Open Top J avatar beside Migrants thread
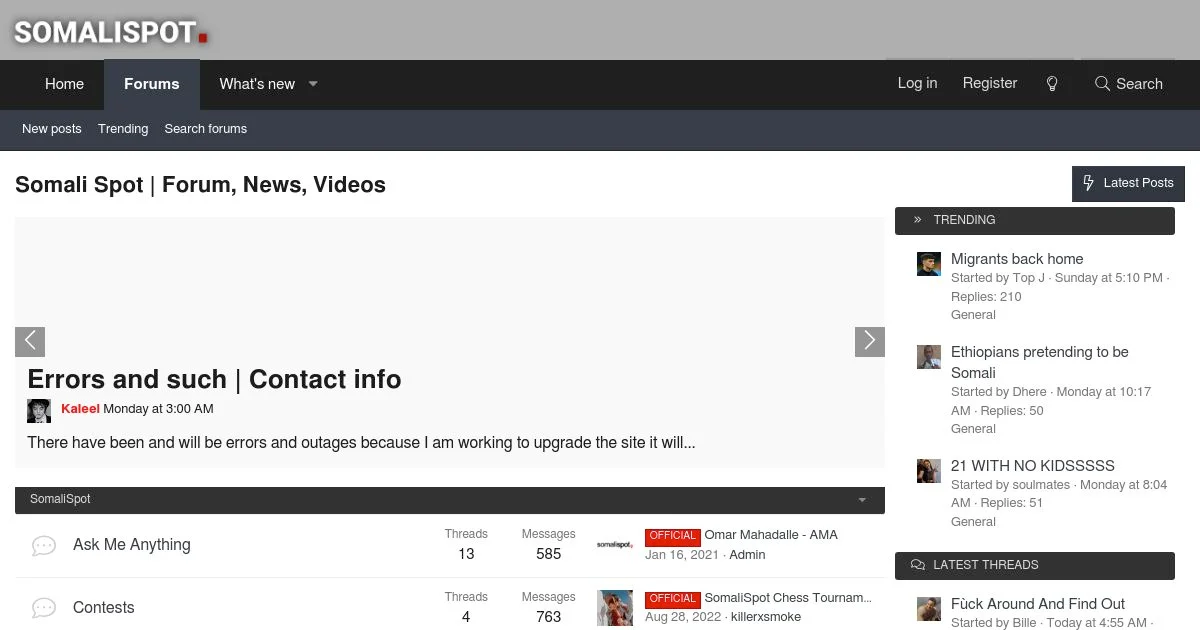 point(929,264)
